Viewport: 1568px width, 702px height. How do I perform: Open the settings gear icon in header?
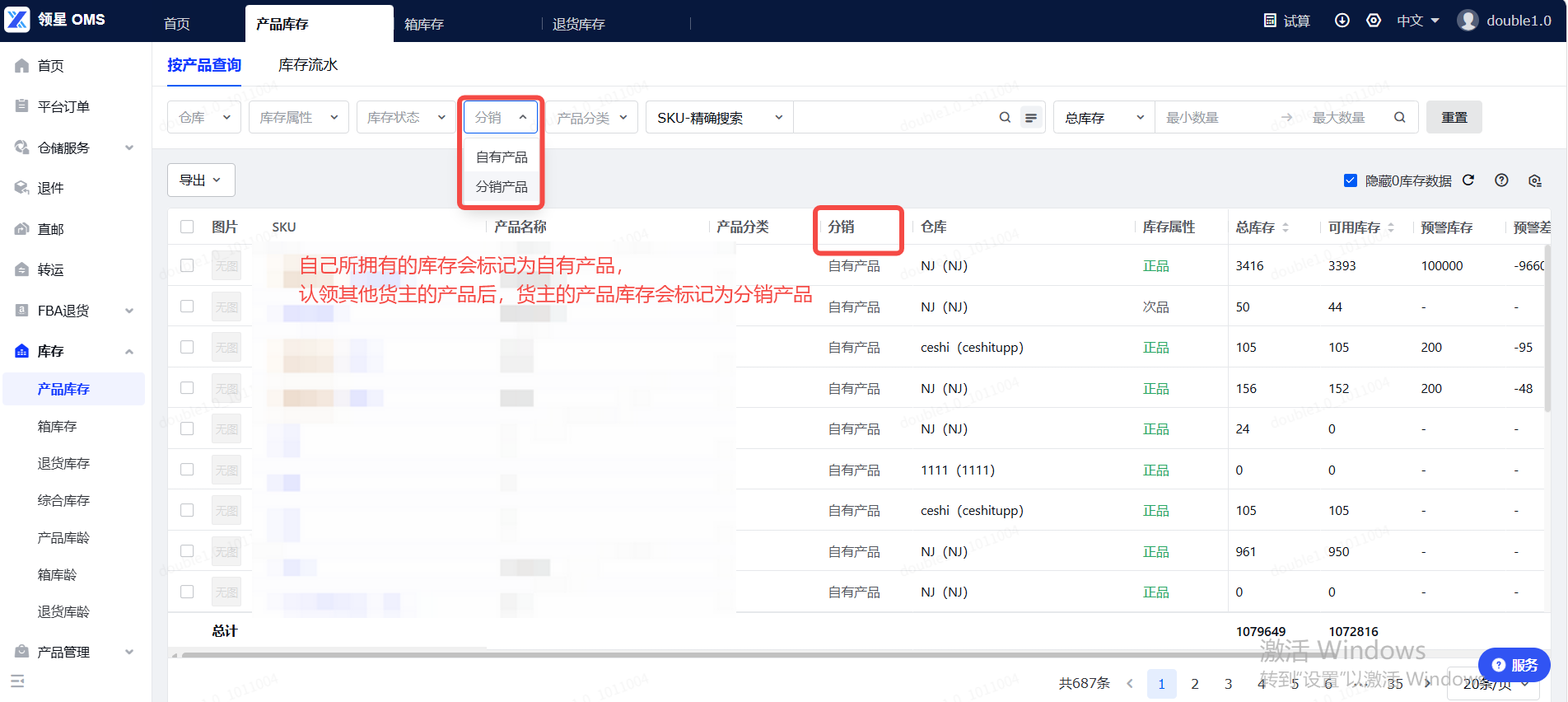1374,20
